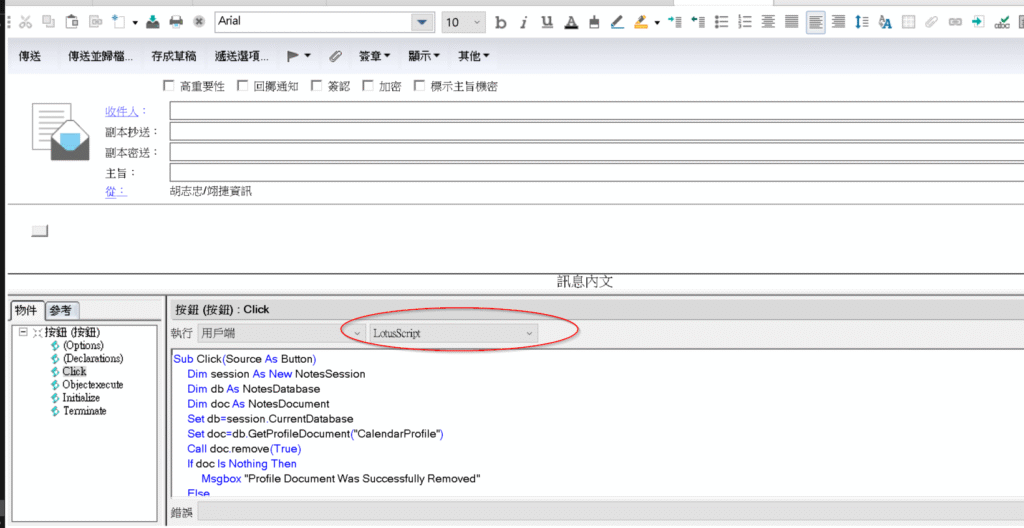This screenshot has height=528, width=1024.
Task: Check the 回鄉通知 option
Action: pos(243,86)
